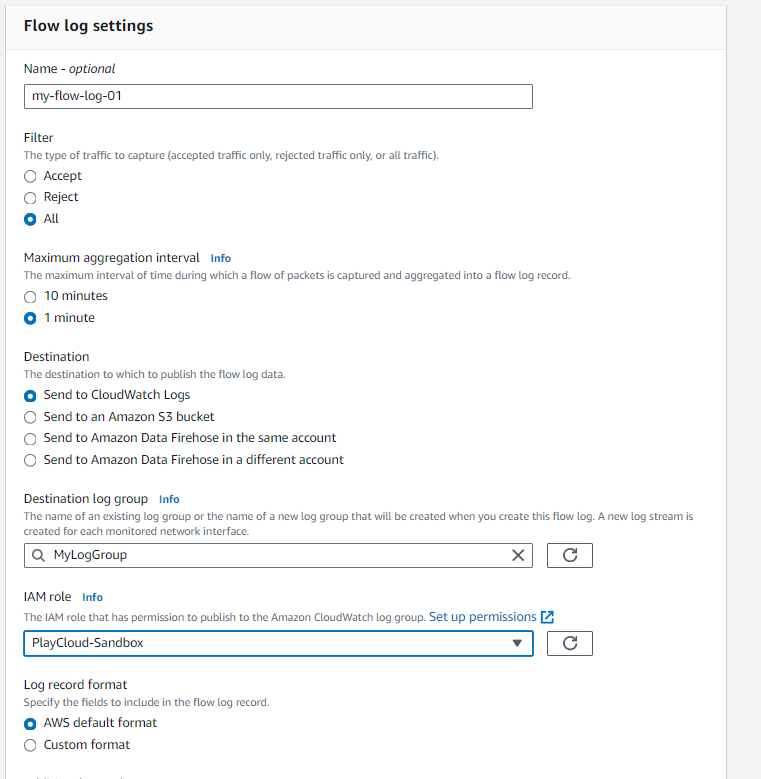Select the Reject filter option
761x779 pixels.
tap(30, 197)
